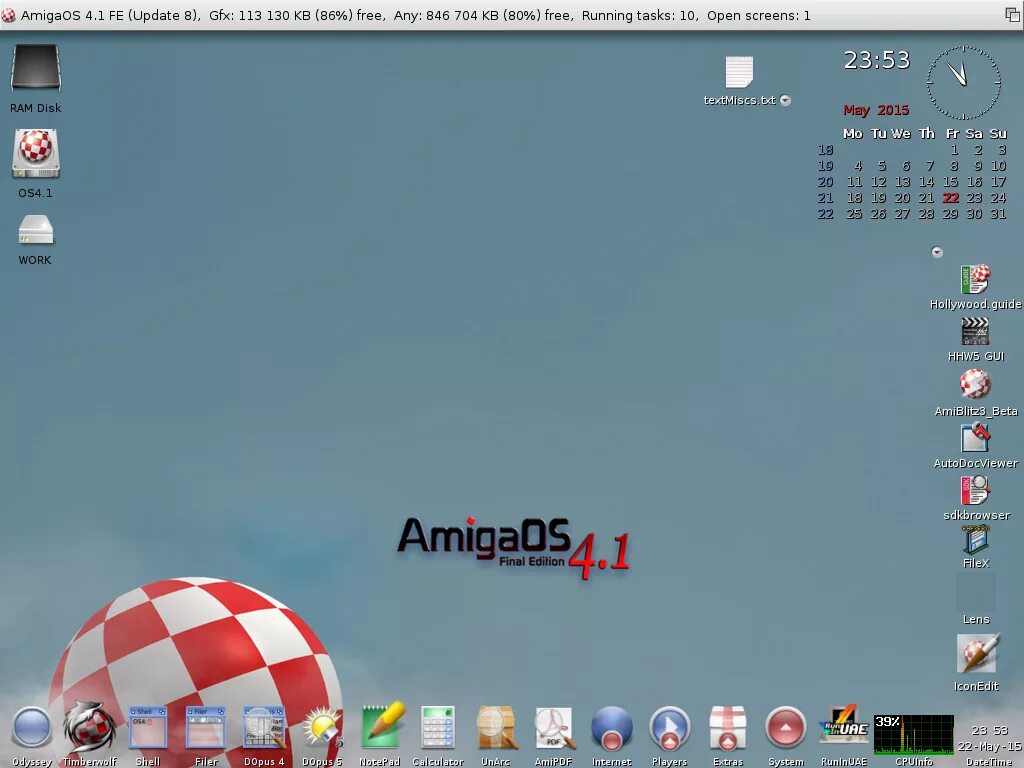Open AutoDocViewer
The image size is (1024, 768).
tap(975, 437)
